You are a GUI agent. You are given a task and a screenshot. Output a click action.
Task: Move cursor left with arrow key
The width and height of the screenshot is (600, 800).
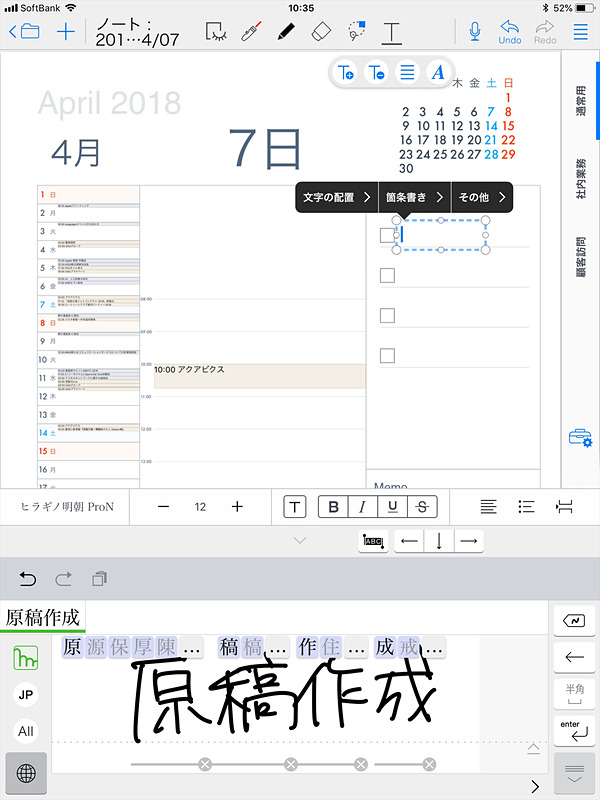pos(409,541)
